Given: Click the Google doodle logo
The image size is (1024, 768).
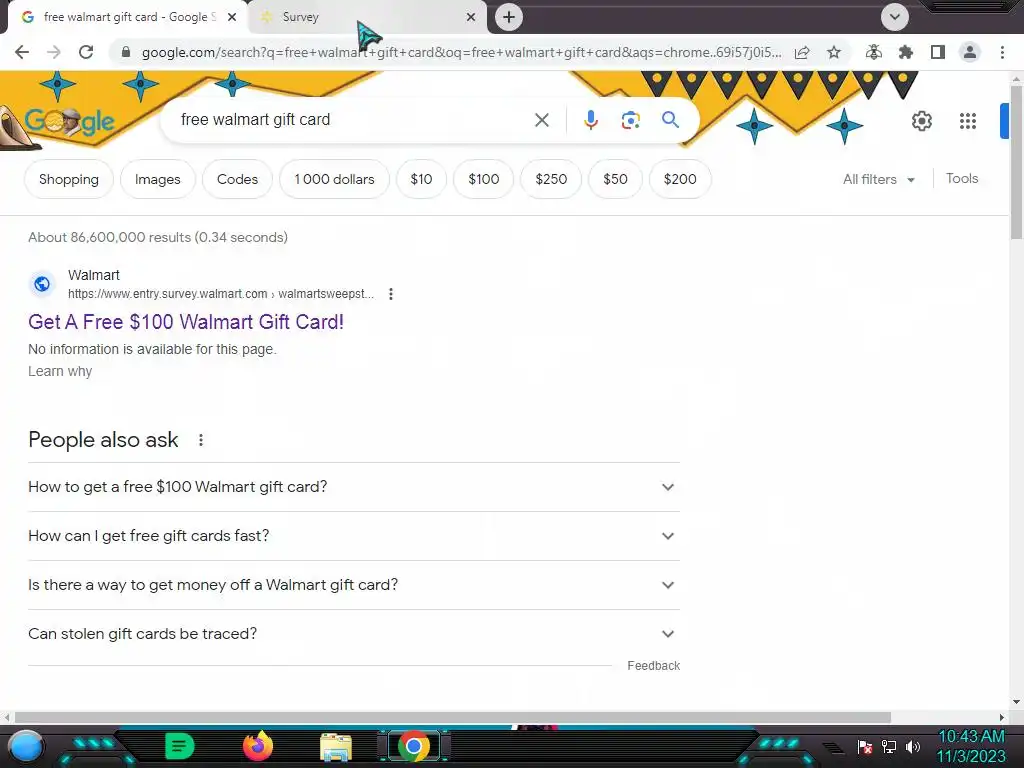Looking at the screenshot, I should point(69,121).
